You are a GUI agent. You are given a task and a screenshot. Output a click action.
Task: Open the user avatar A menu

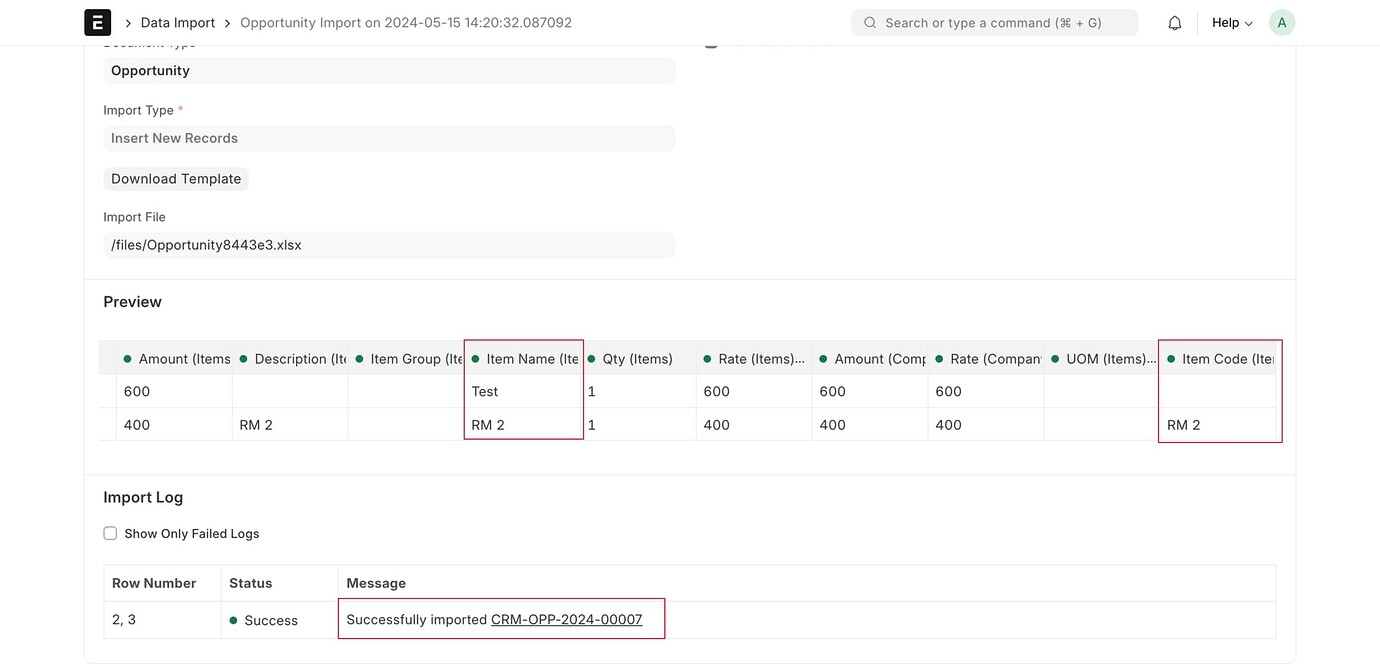click(1281, 22)
